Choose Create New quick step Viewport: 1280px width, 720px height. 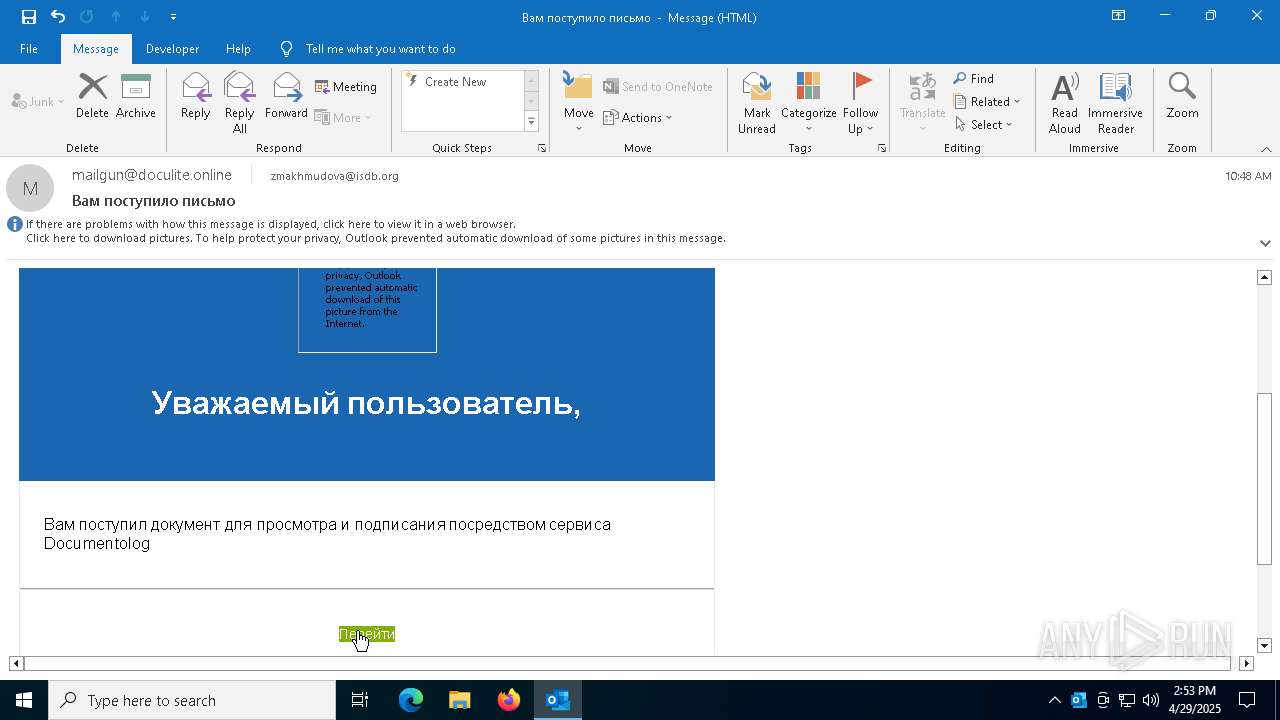pos(455,82)
